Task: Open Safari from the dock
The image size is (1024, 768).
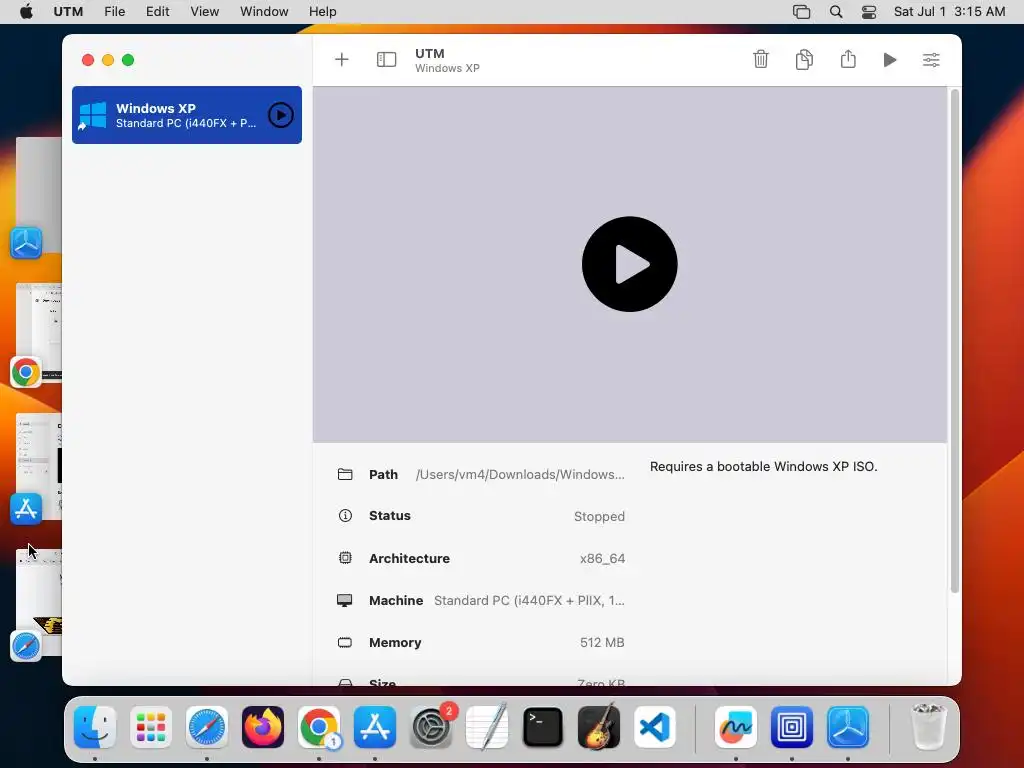Action: coord(207,727)
